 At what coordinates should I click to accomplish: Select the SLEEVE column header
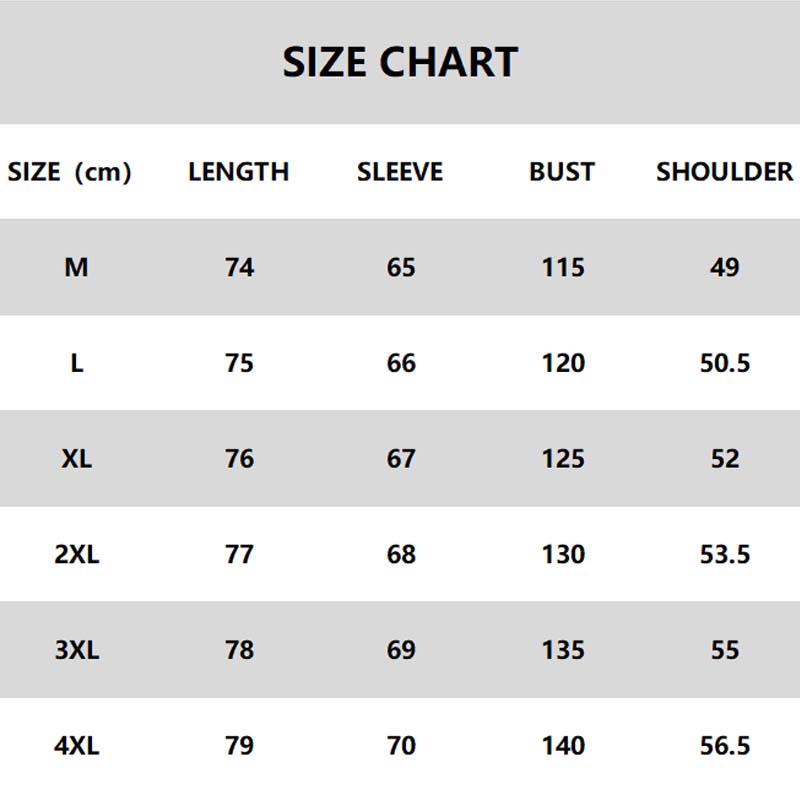point(400,172)
